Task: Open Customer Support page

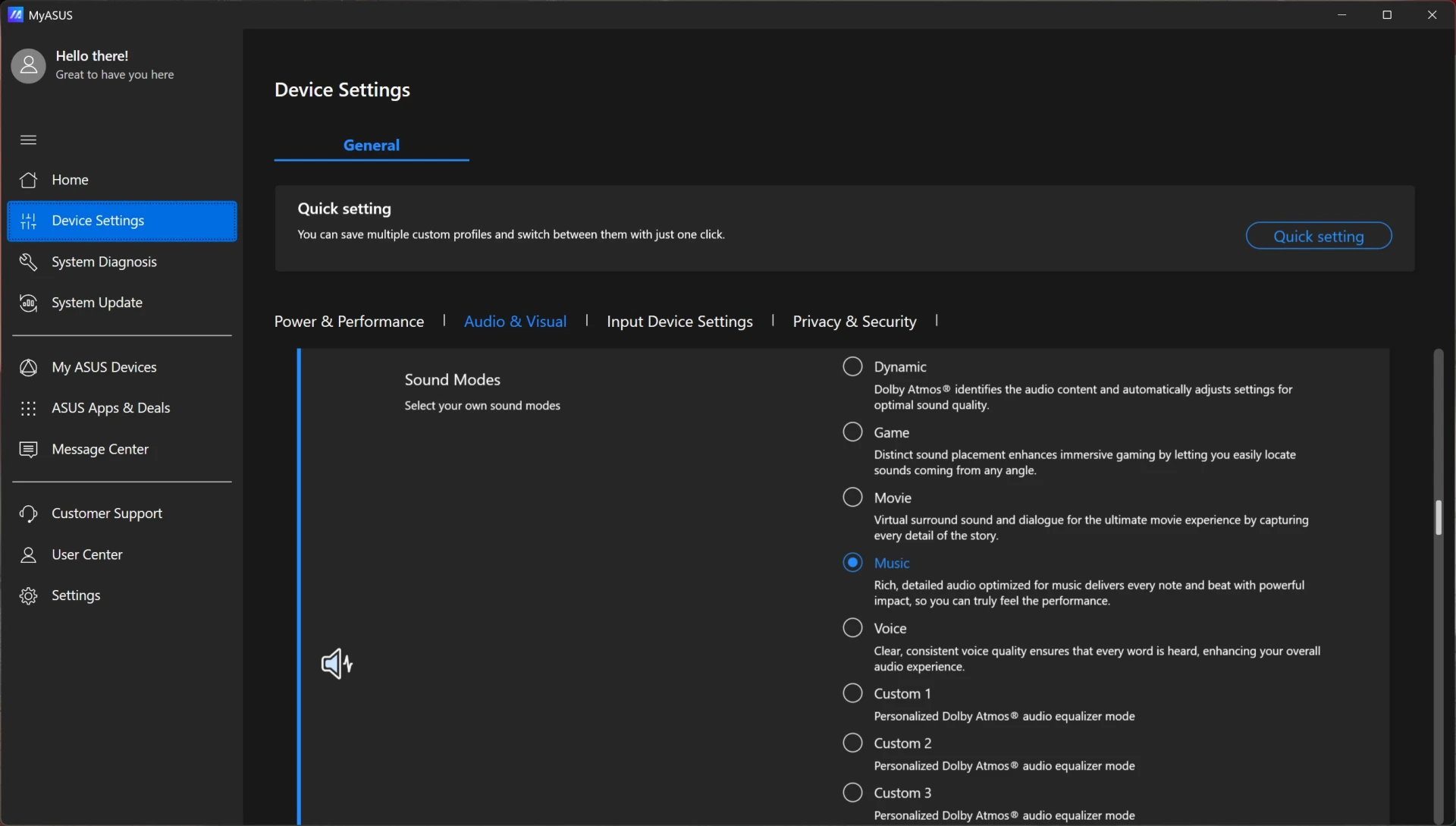Action: tap(121, 514)
